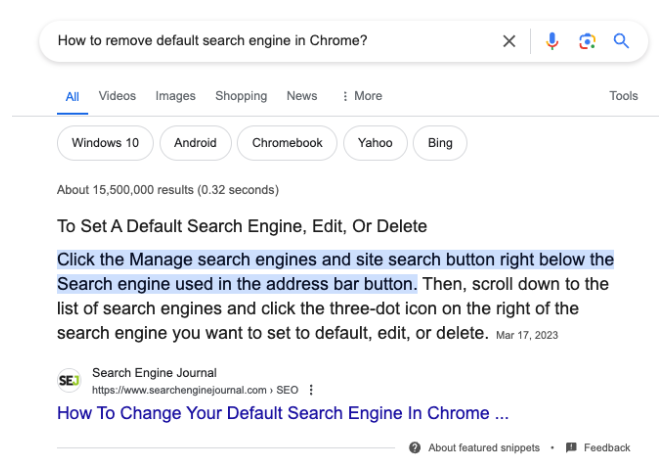Click the About featured snippets question icon
Viewport: 665px width, 461px height.
coord(415,447)
